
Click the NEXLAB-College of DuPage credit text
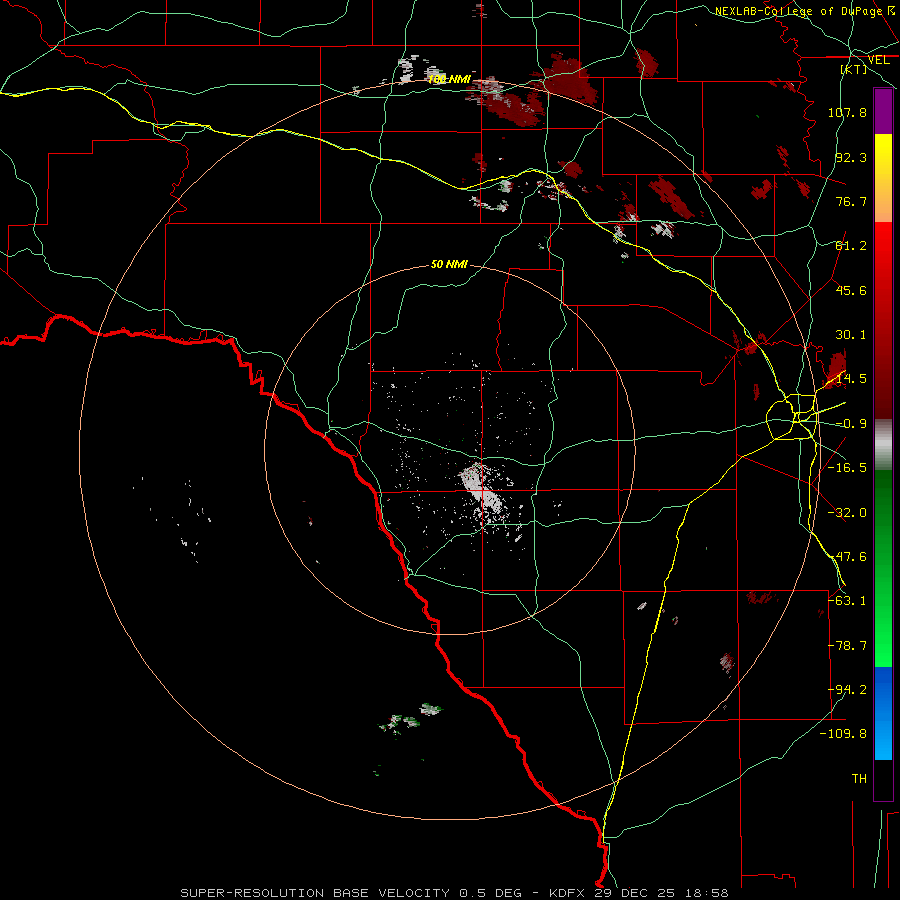[798, 11]
